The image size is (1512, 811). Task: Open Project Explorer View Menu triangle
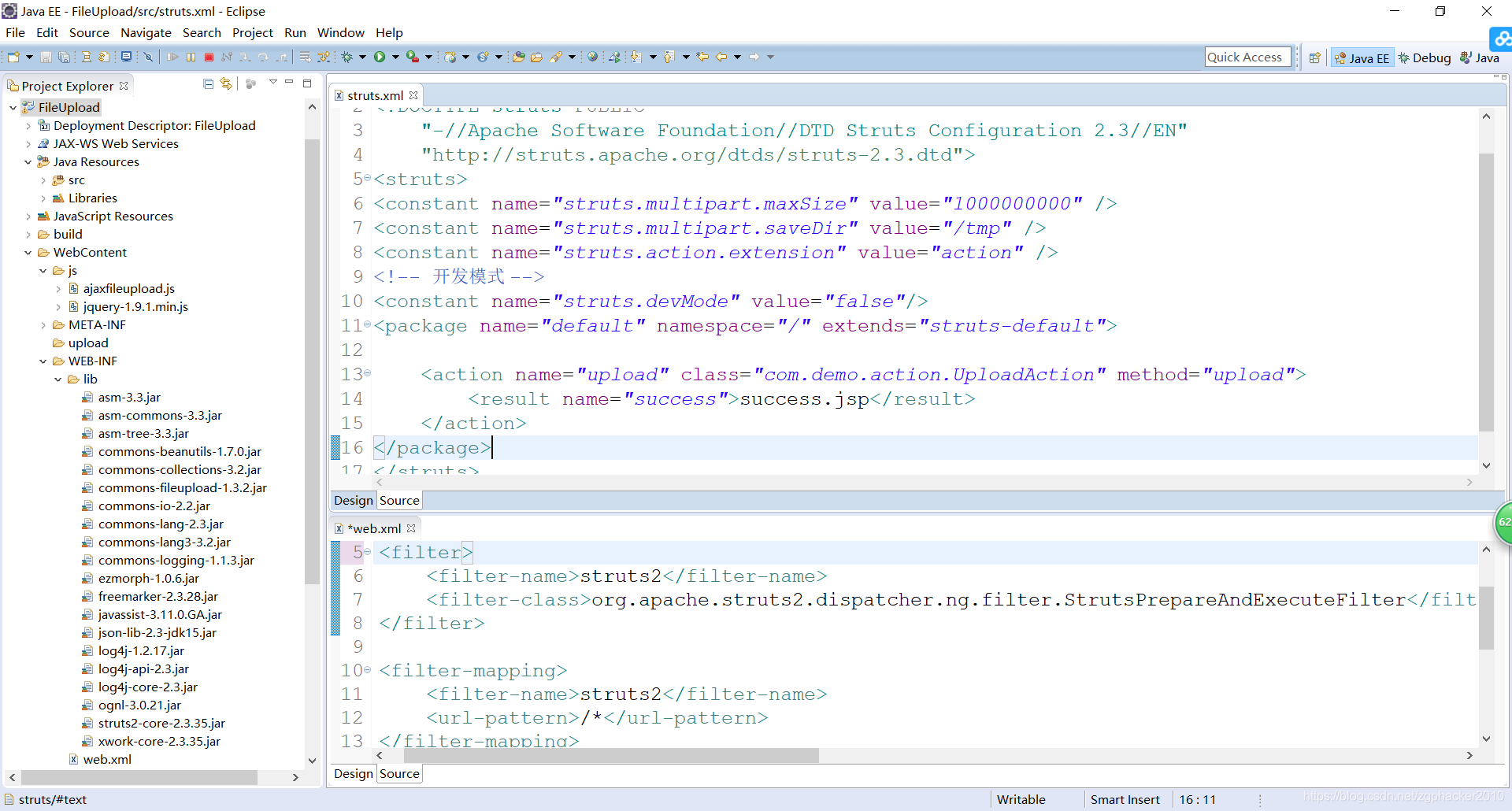tap(272, 82)
